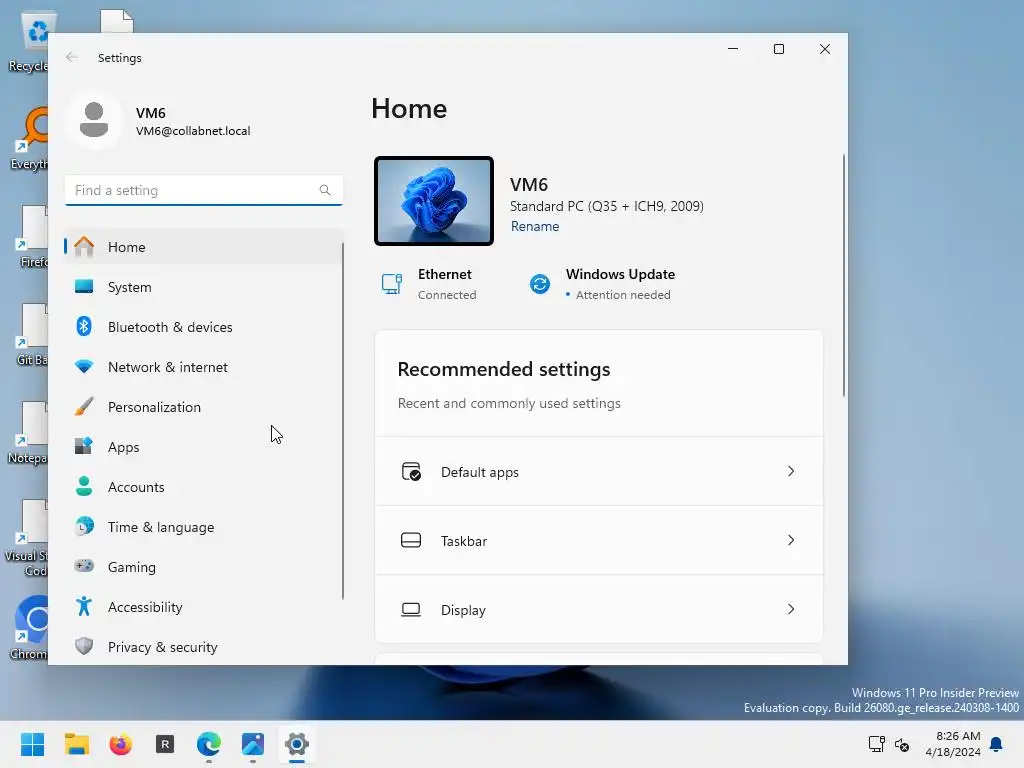The height and width of the screenshot is (768, 1024).
Task: Open the System settings page
Action: pos(204,287)
